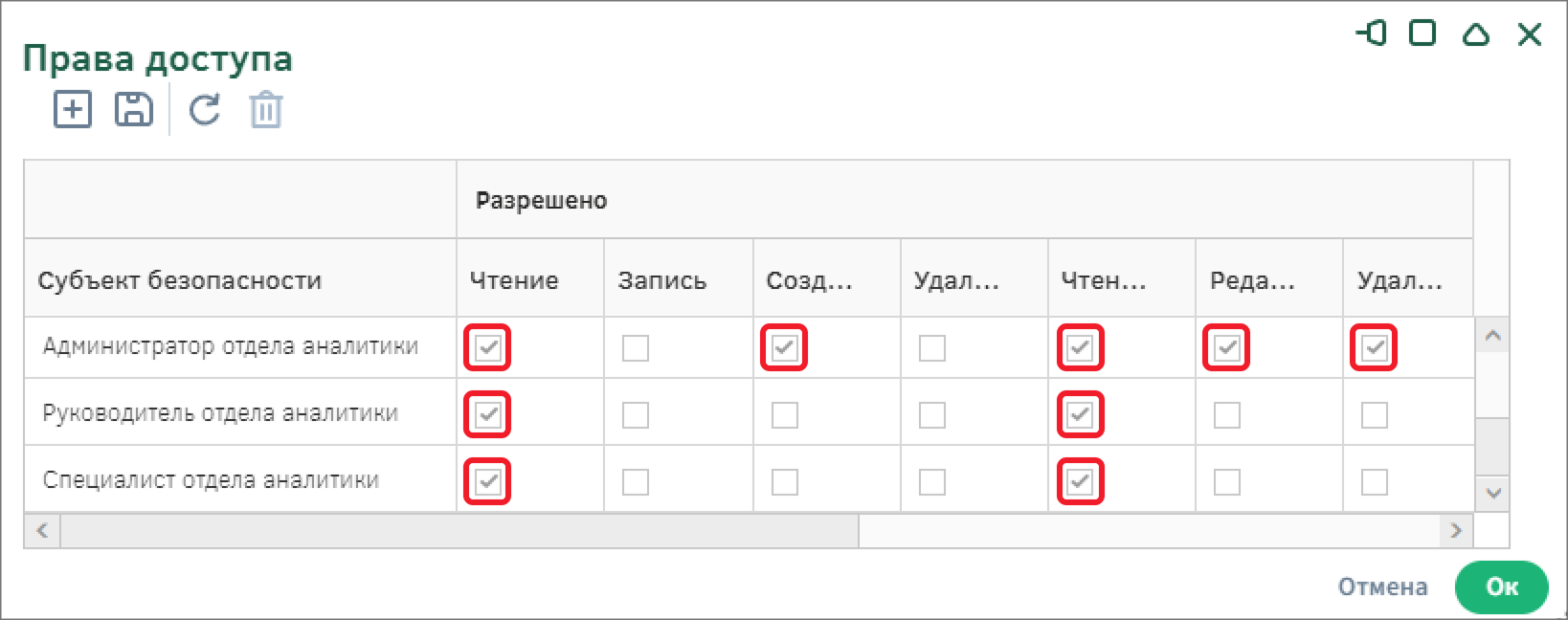Viewport: 1568px width, 620px height.
Task: Click the collapse triangle window icon
Action: pyautogui.click(x=1476, y=35)
